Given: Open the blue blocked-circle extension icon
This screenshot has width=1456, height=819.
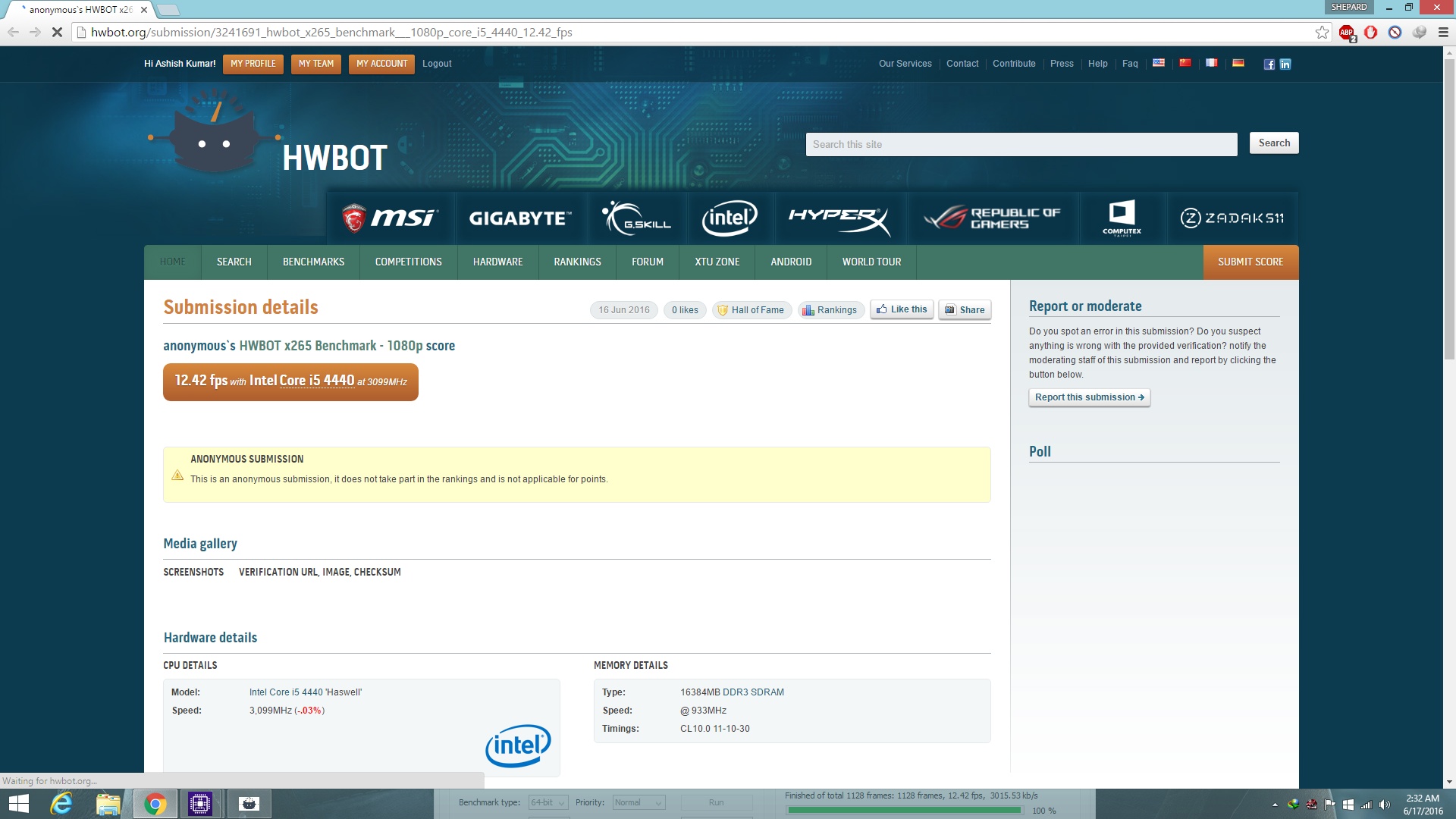Looking at the screenshot, I should [x=1395, y=32].
